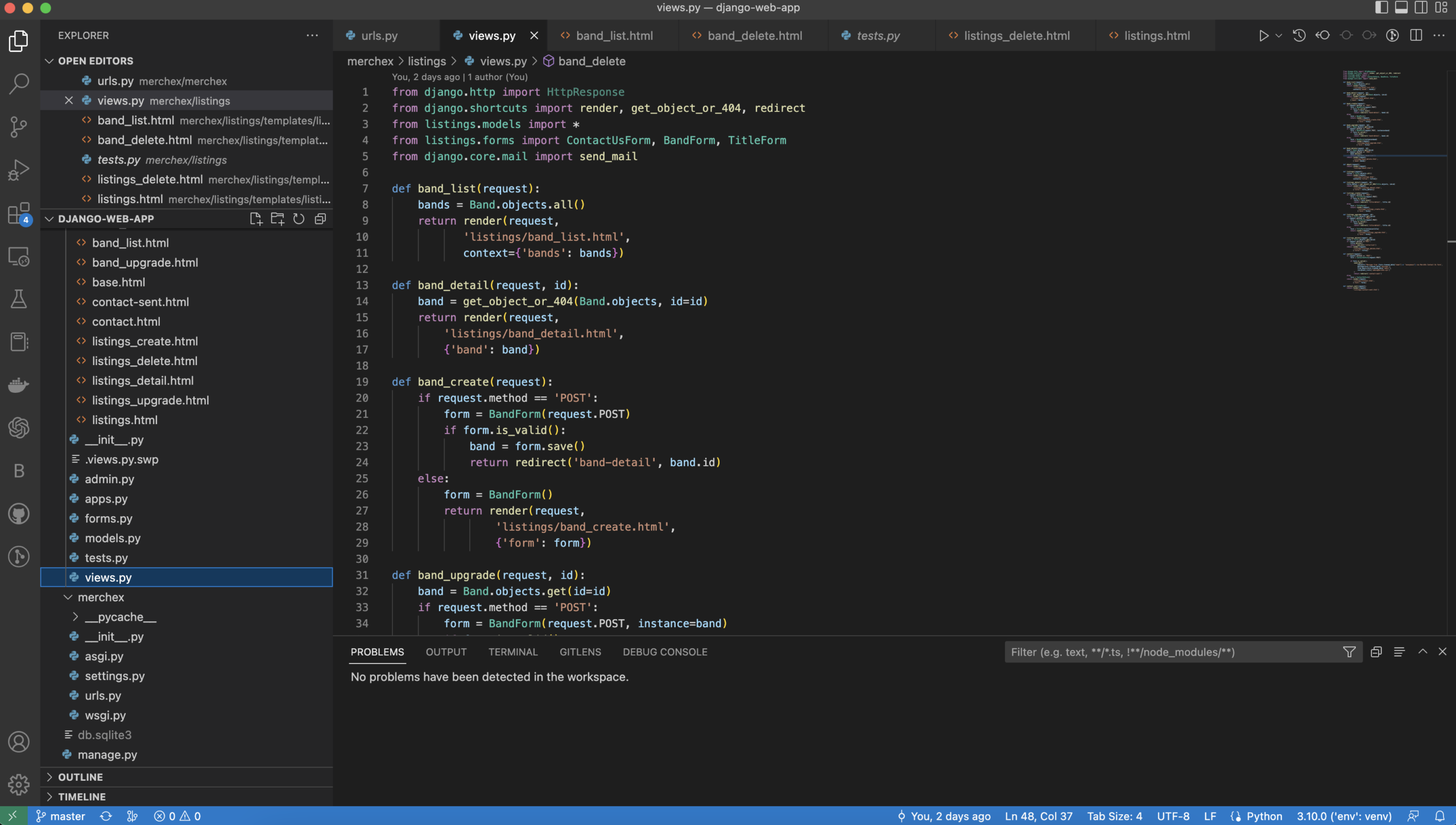
Task: Refresh the Explorer file tree
Action: point(299,219)
